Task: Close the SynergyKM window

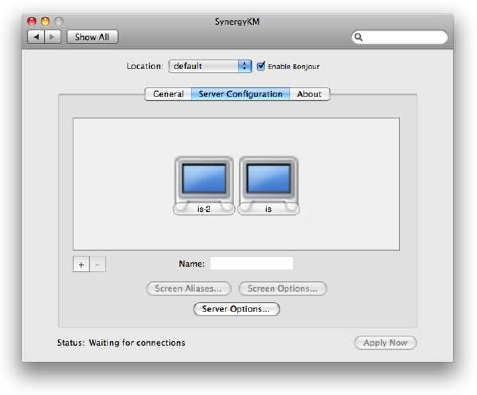Action: click(32, 22)
